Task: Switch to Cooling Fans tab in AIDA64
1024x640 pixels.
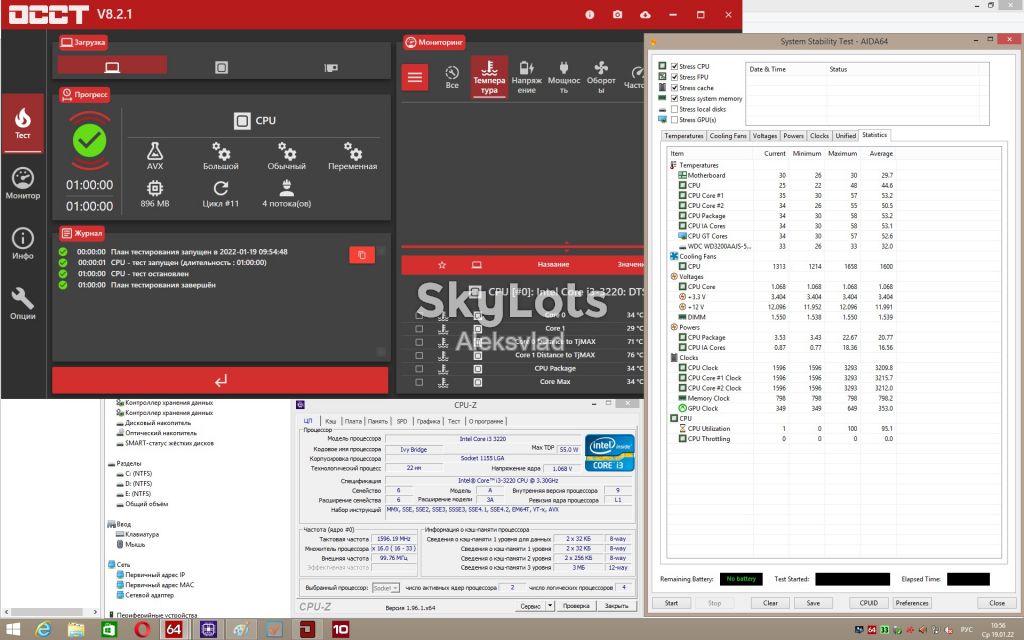Action: (728, 136)
